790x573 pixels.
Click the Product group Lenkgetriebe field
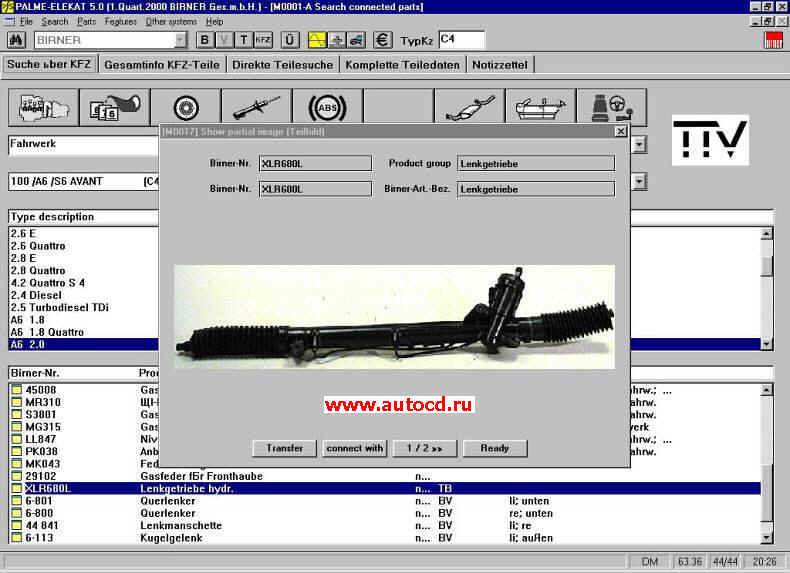[536, 163]
